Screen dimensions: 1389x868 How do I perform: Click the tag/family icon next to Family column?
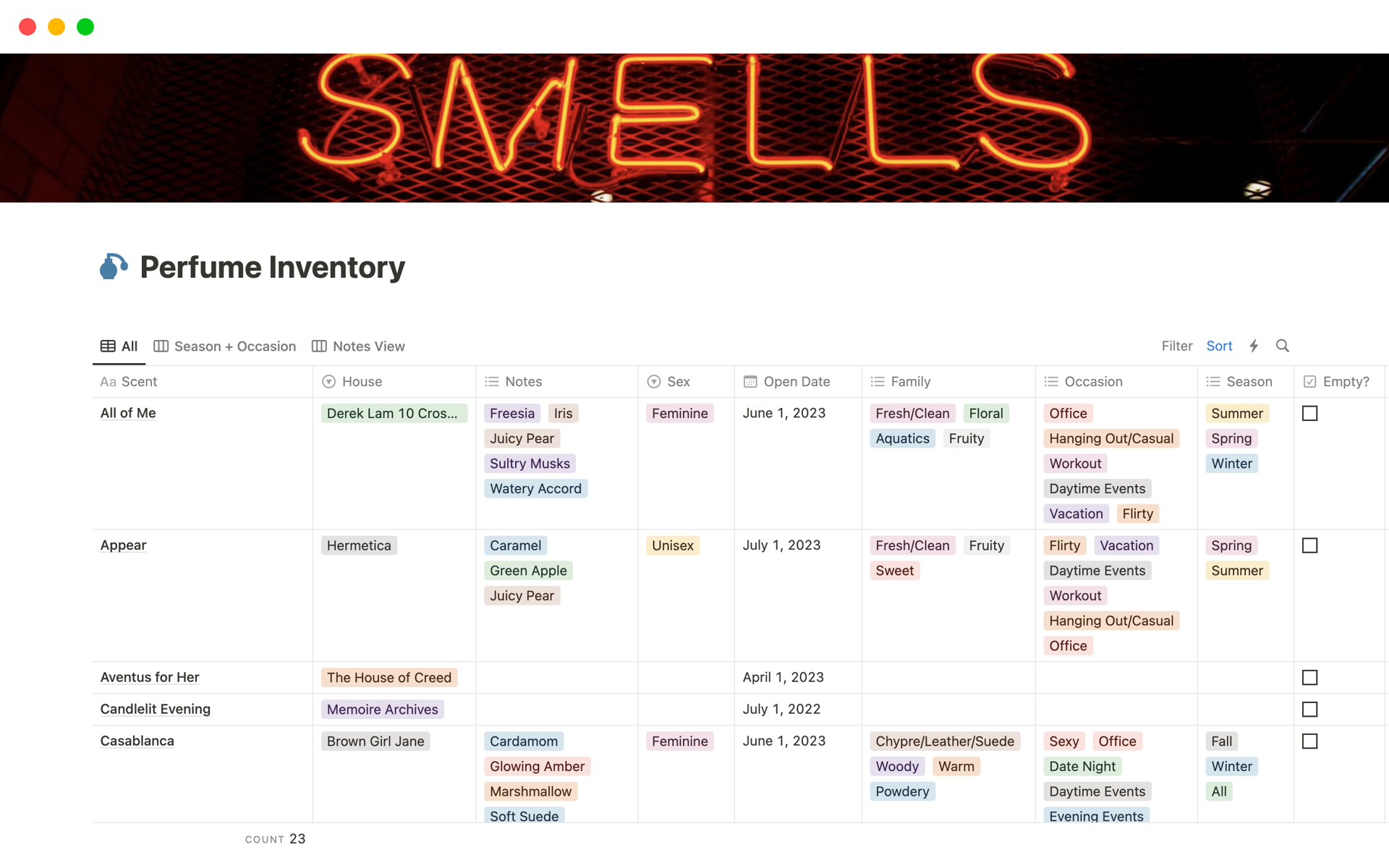coord(879,381)
